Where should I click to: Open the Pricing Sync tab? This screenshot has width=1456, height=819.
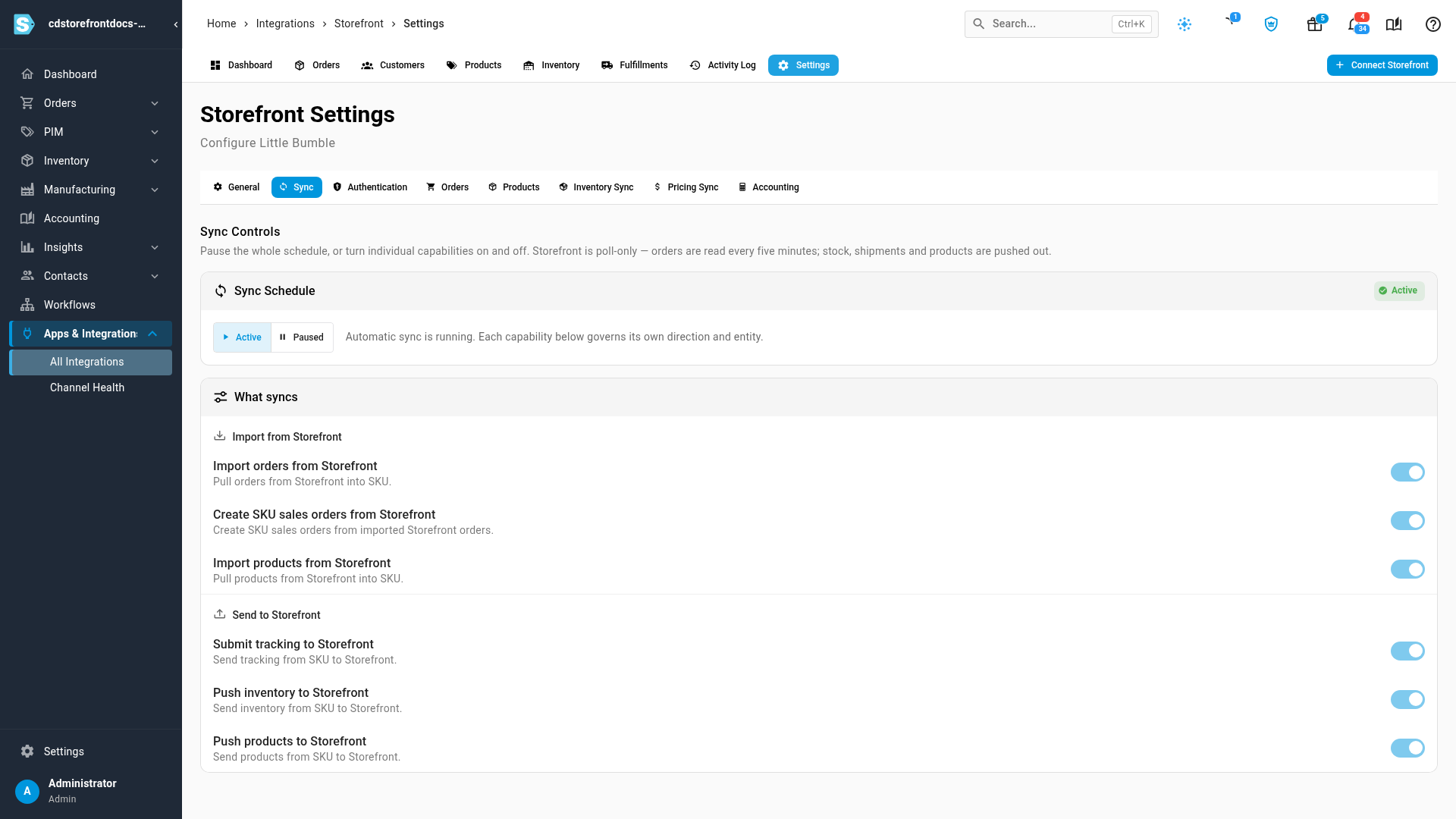[x=686, y=187]
